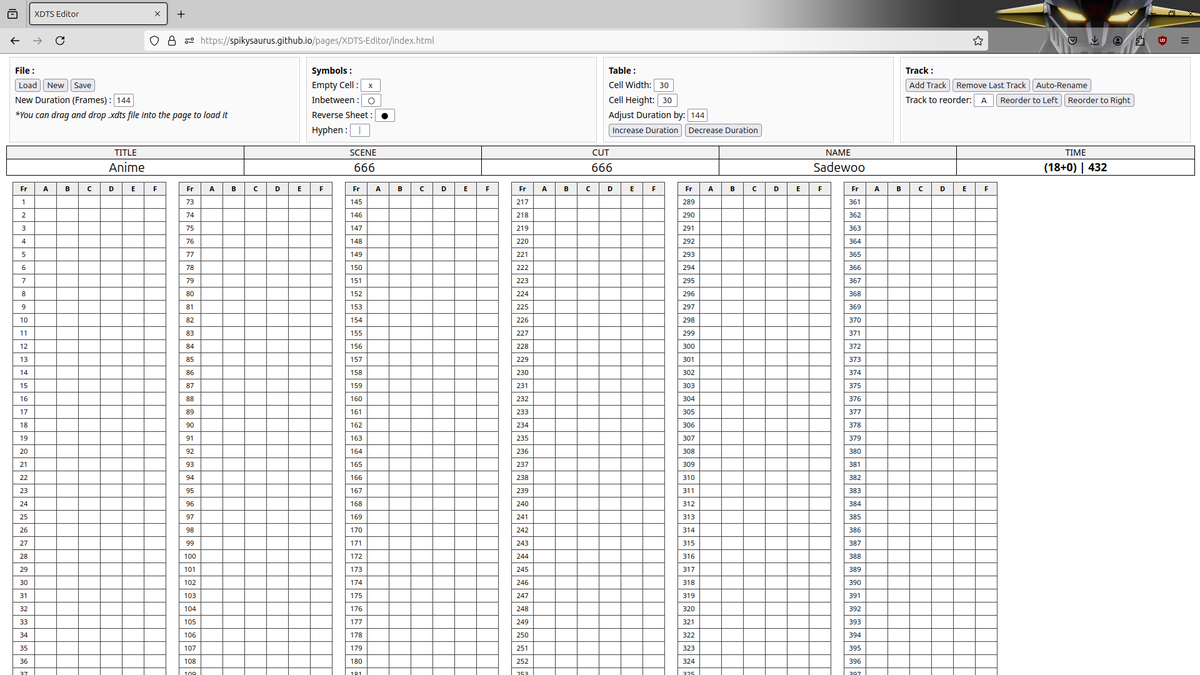Open the uBlock Origin shield icon
This screenshot has height=675, width=1200.
click(1163, 41)
